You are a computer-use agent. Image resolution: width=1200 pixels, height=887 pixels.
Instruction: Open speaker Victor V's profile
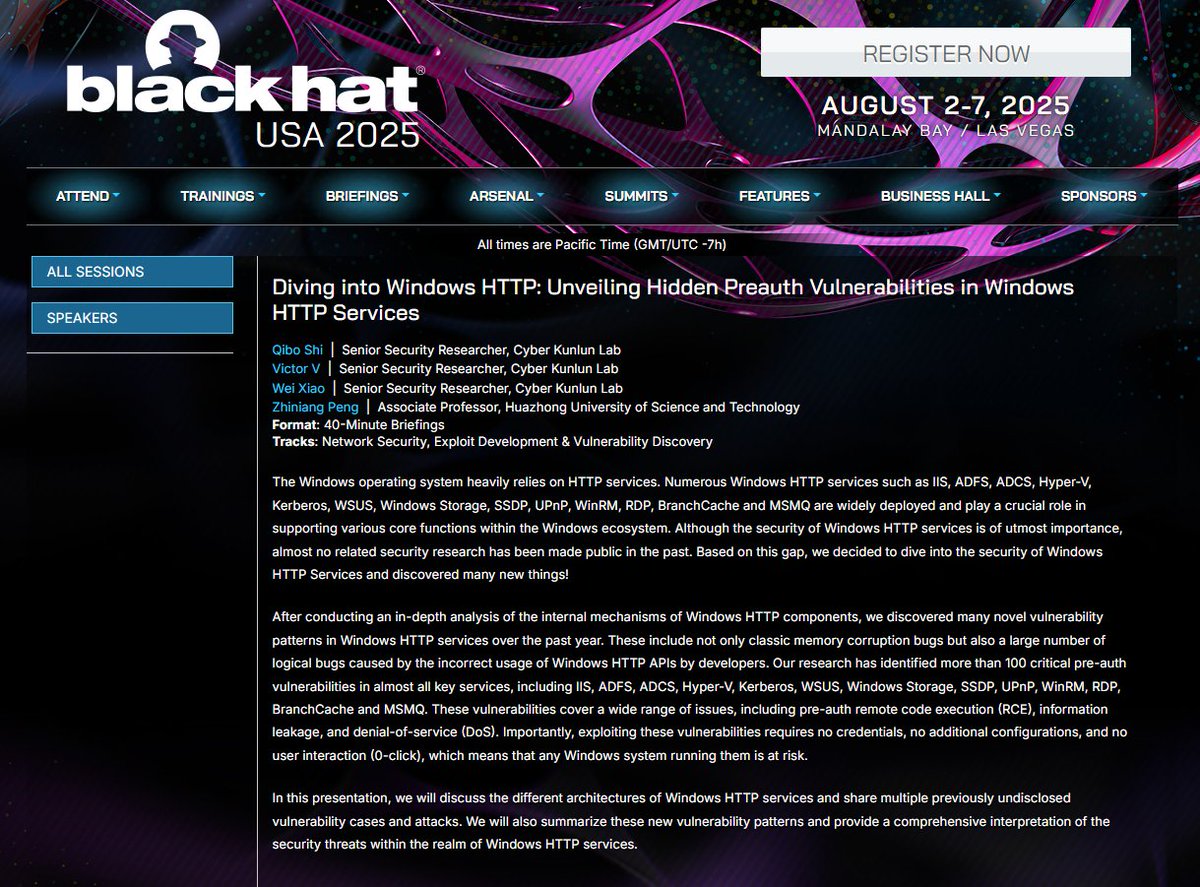(296, 369)
